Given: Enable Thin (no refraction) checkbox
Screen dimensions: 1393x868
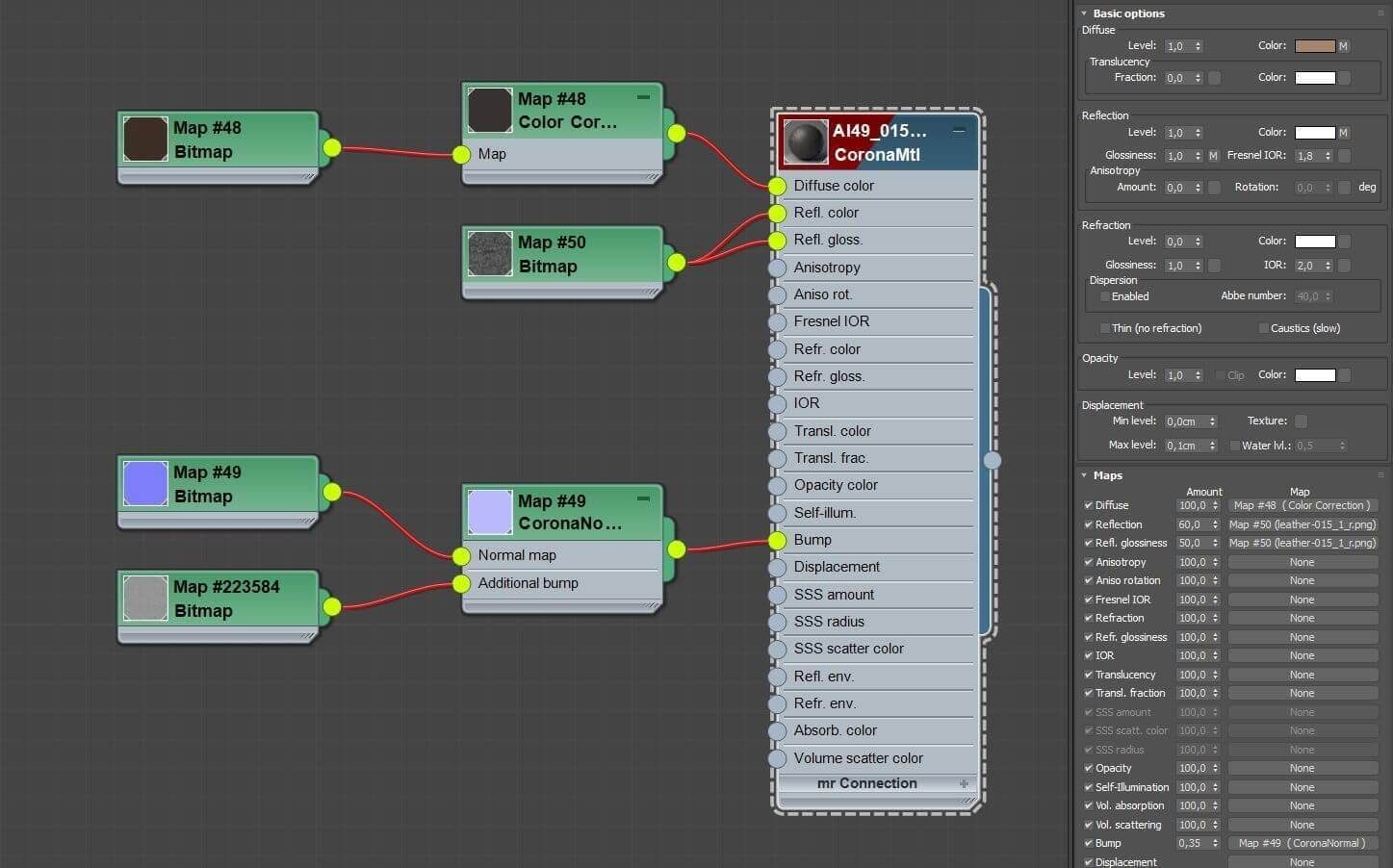Looking at the screenshot, I should pyautogui.click(x=1104, y=328).
